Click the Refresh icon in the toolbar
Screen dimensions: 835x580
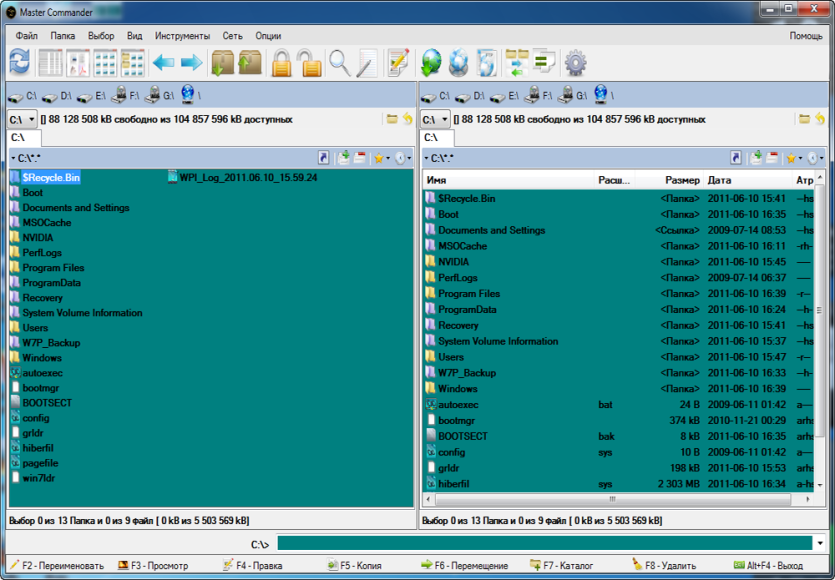(20, 62)
